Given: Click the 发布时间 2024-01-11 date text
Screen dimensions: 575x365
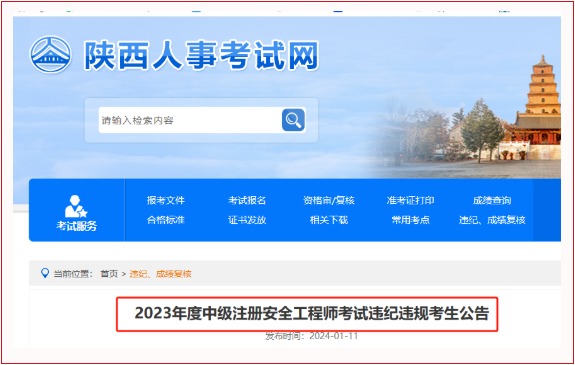Looking at the screenshot, I should [x=311, y=336].
